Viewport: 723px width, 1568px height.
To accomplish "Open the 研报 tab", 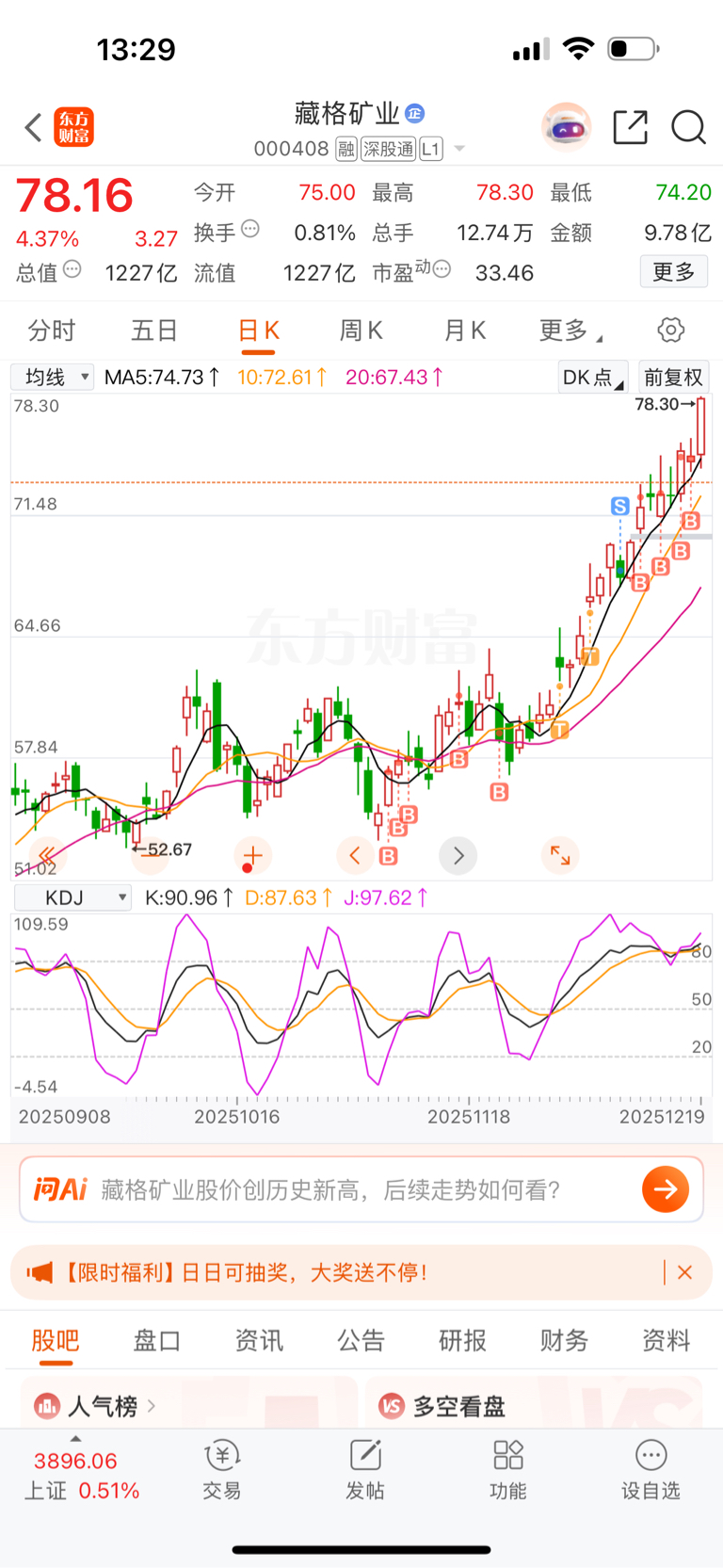I will [462, 1340].
